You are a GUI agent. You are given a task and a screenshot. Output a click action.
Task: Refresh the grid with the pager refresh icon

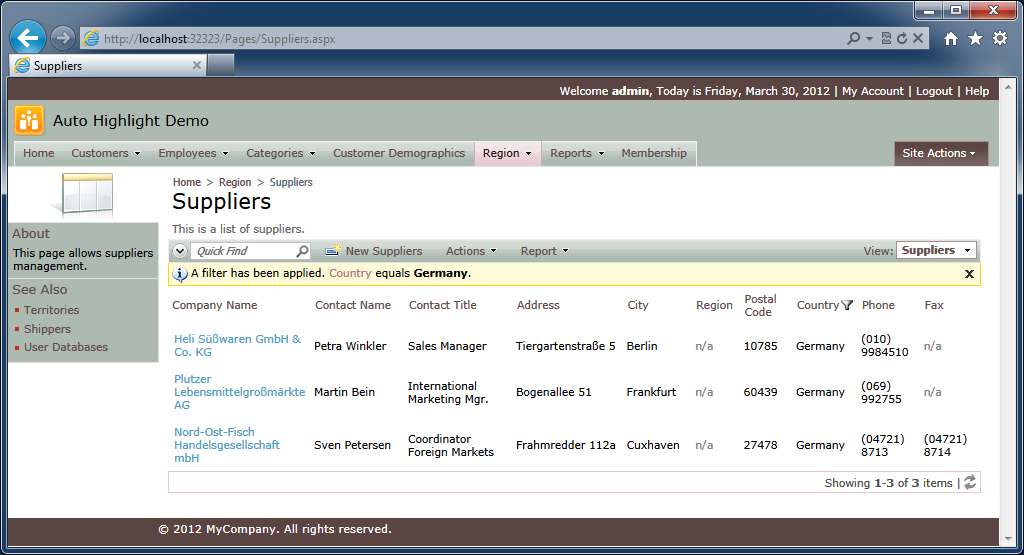coord(970,483)
